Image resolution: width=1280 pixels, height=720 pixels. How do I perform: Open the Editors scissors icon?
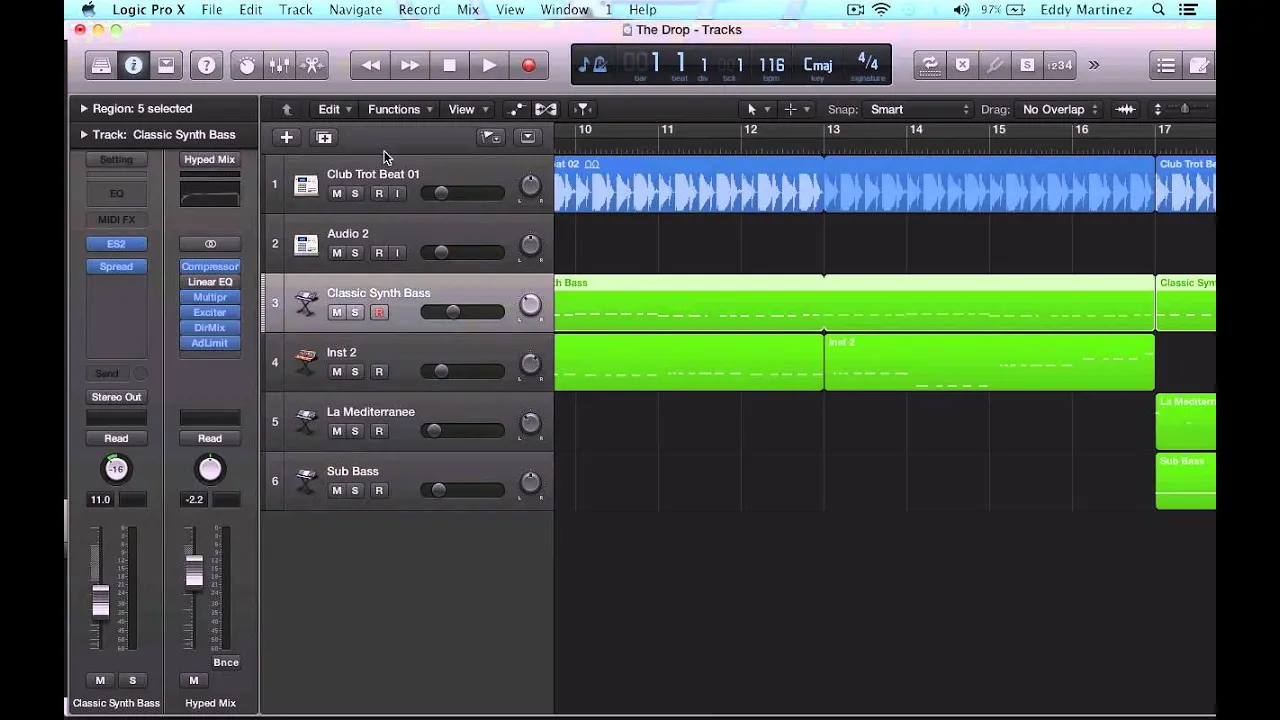(x=313, y=65)
